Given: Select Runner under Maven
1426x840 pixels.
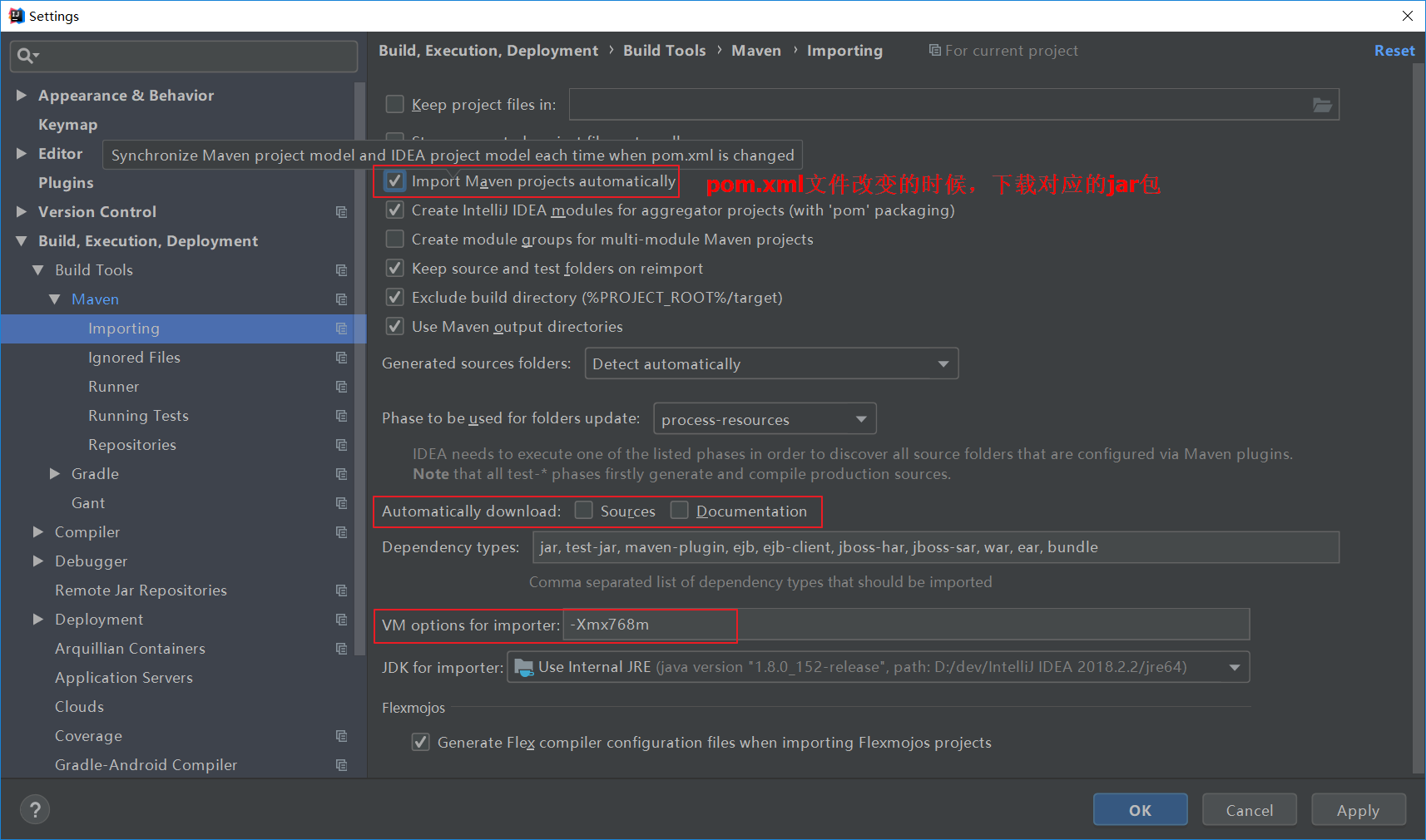Looking at the screenshot, I should pos(114,387).
